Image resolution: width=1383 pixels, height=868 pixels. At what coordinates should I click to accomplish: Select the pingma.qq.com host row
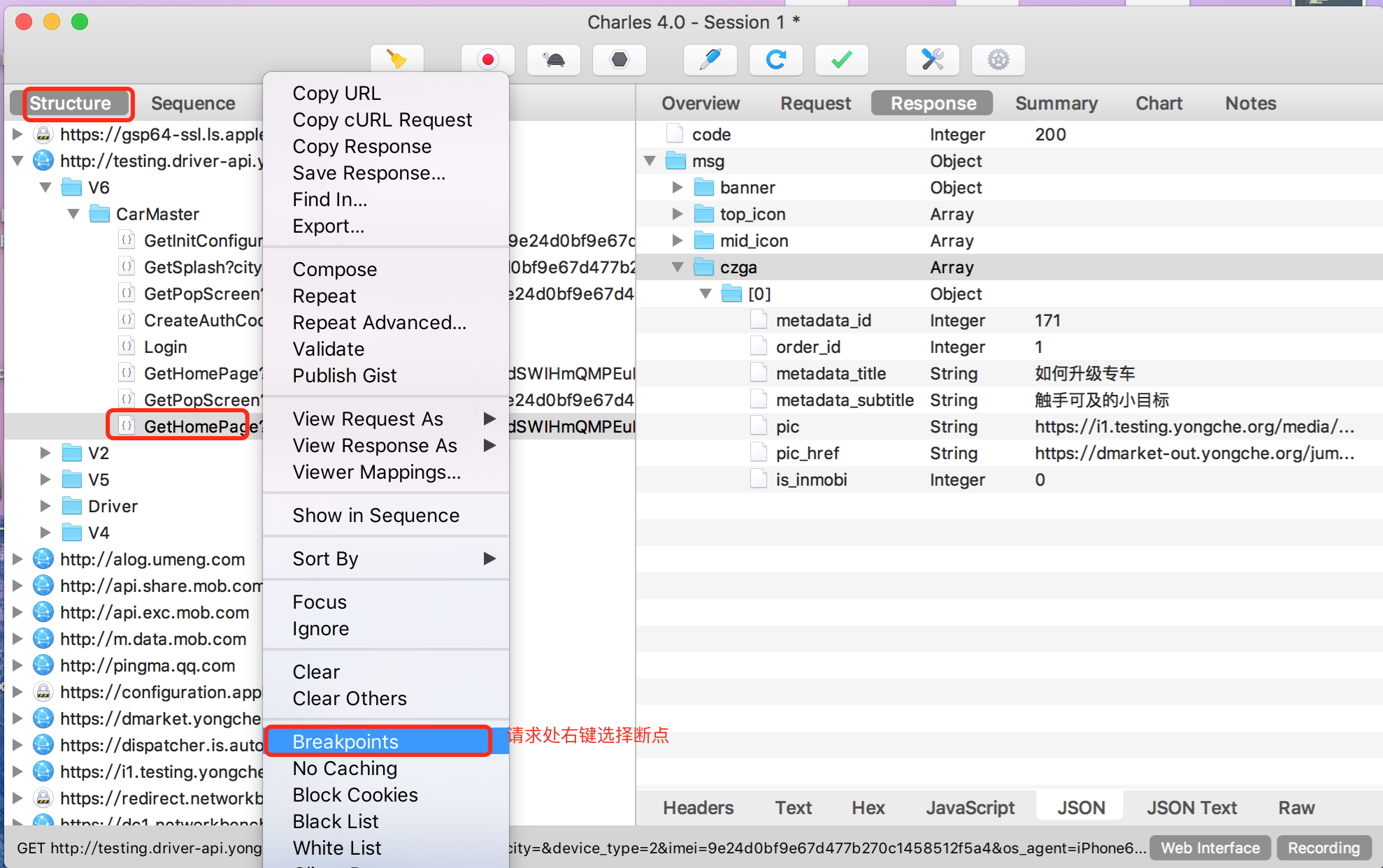(147, 665)
